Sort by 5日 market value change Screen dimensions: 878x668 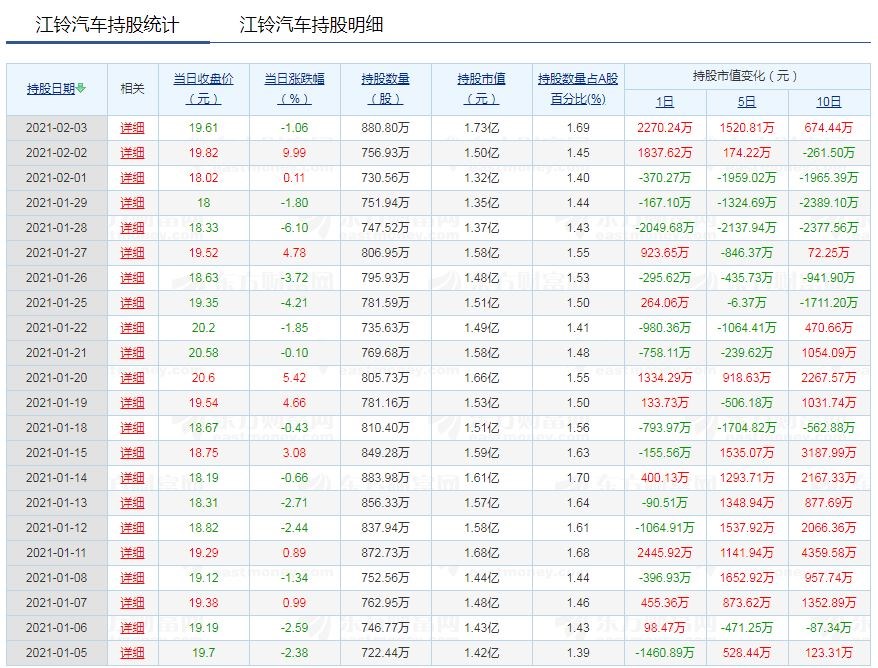point(746,102)
